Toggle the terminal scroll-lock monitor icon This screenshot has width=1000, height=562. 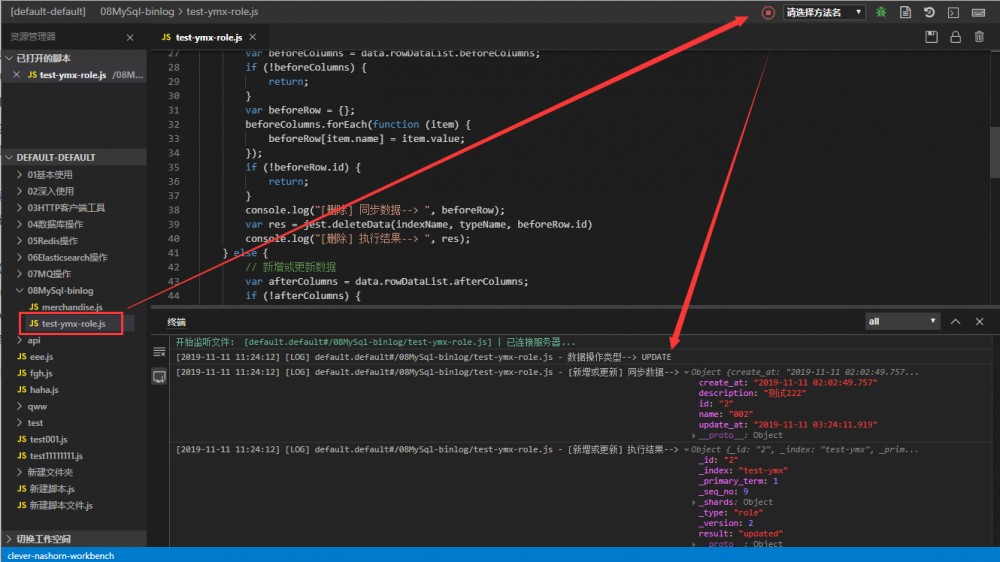[x=158, y=376]
